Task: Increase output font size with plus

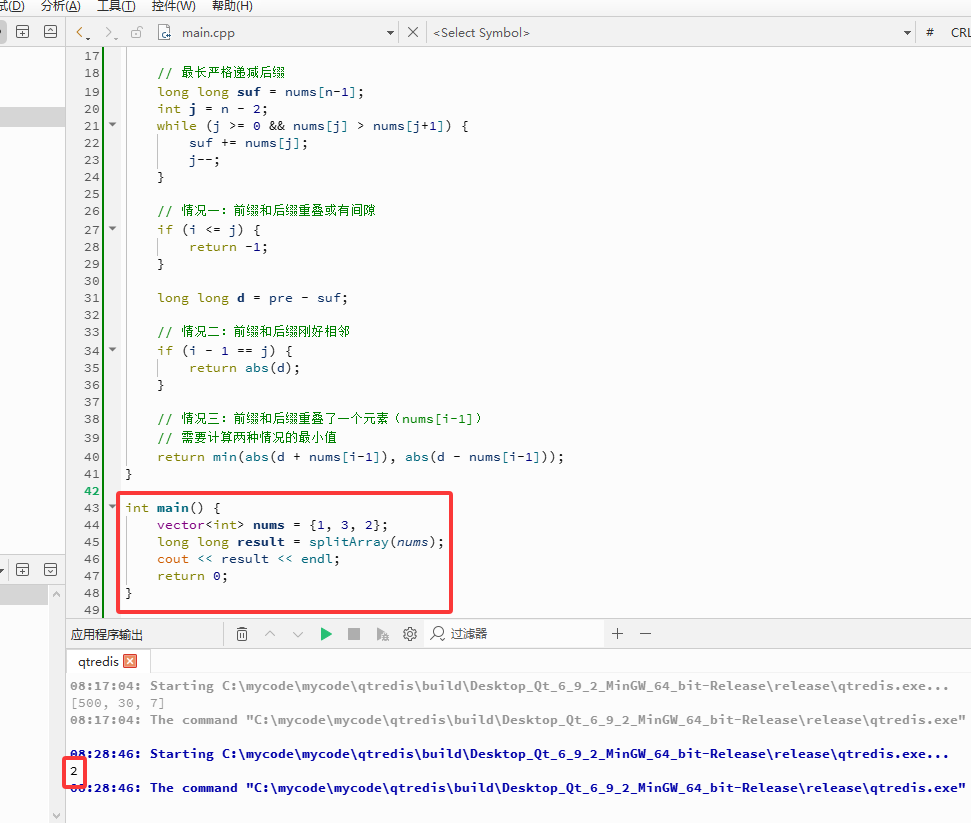Action: (x=617, y=634)
